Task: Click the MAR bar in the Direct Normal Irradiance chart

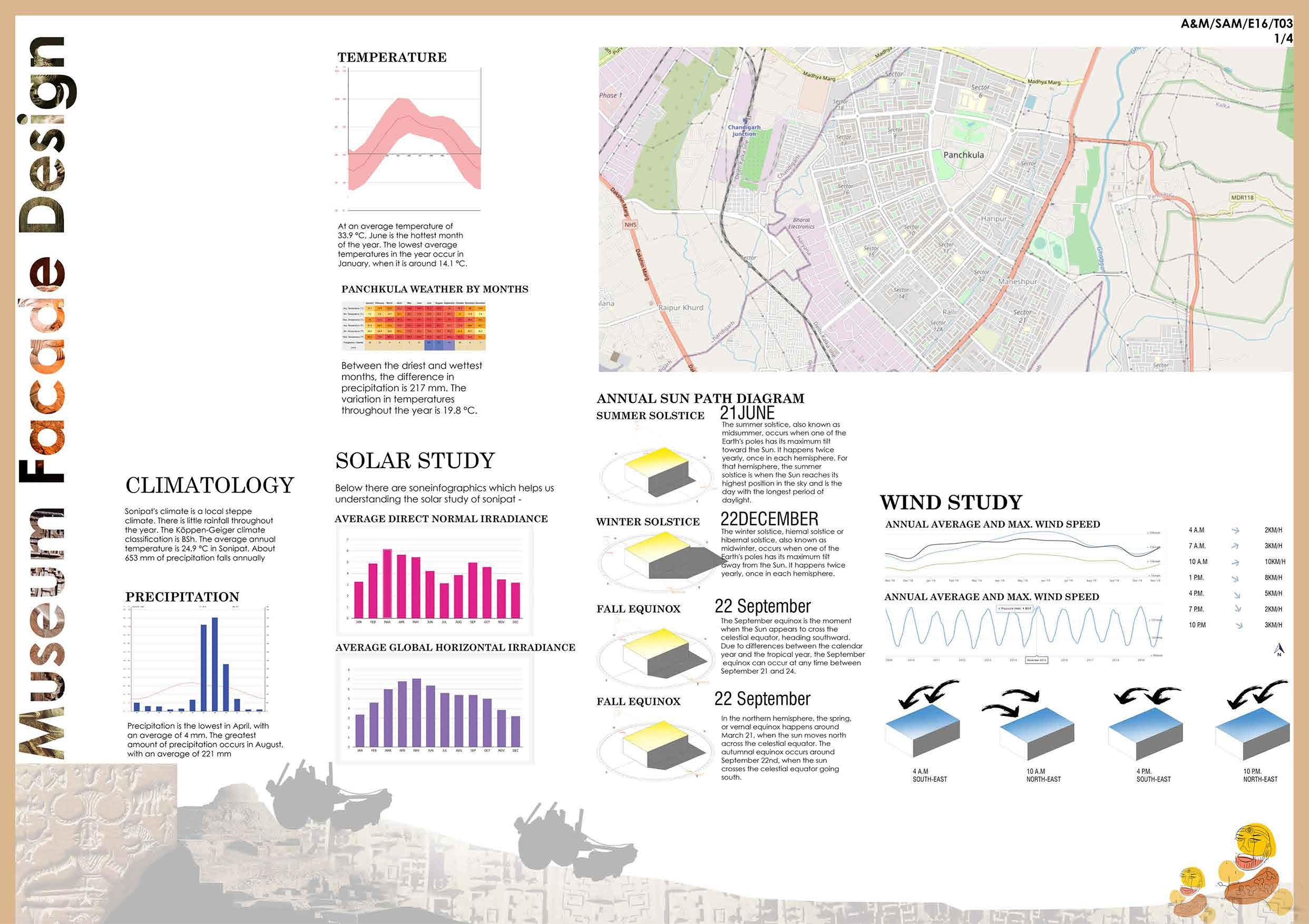Action: click(x=387, y=583)
